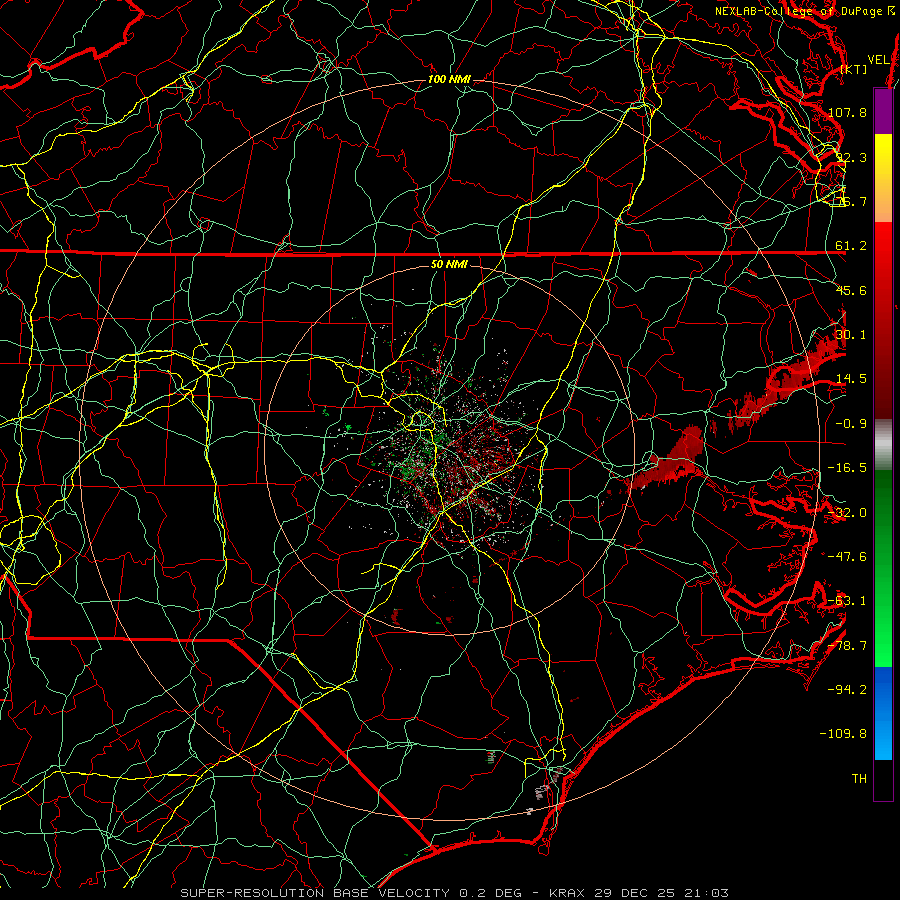Click the 30.1 velocity scale value

(851, 335)
